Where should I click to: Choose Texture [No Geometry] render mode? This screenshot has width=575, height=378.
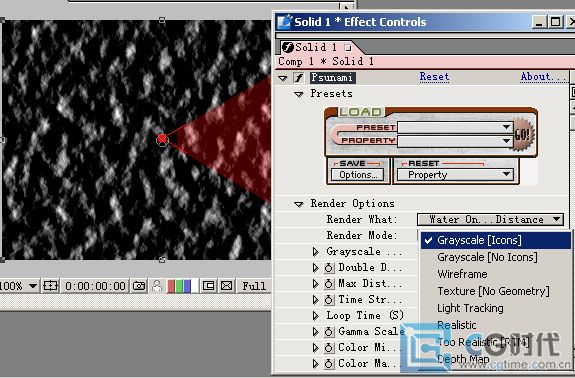[x=496, y=291]
